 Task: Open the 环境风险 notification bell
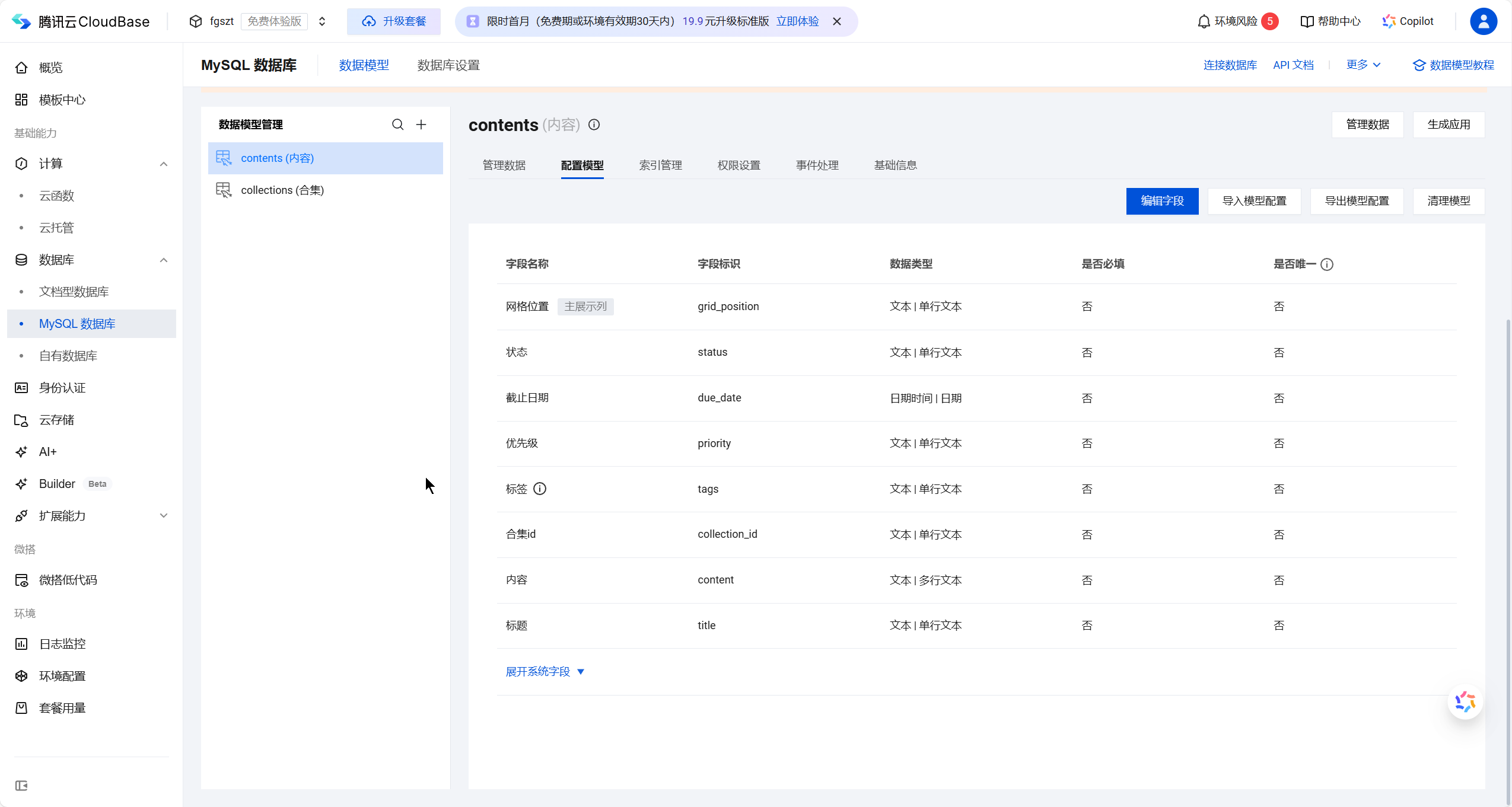[1205, 21]
